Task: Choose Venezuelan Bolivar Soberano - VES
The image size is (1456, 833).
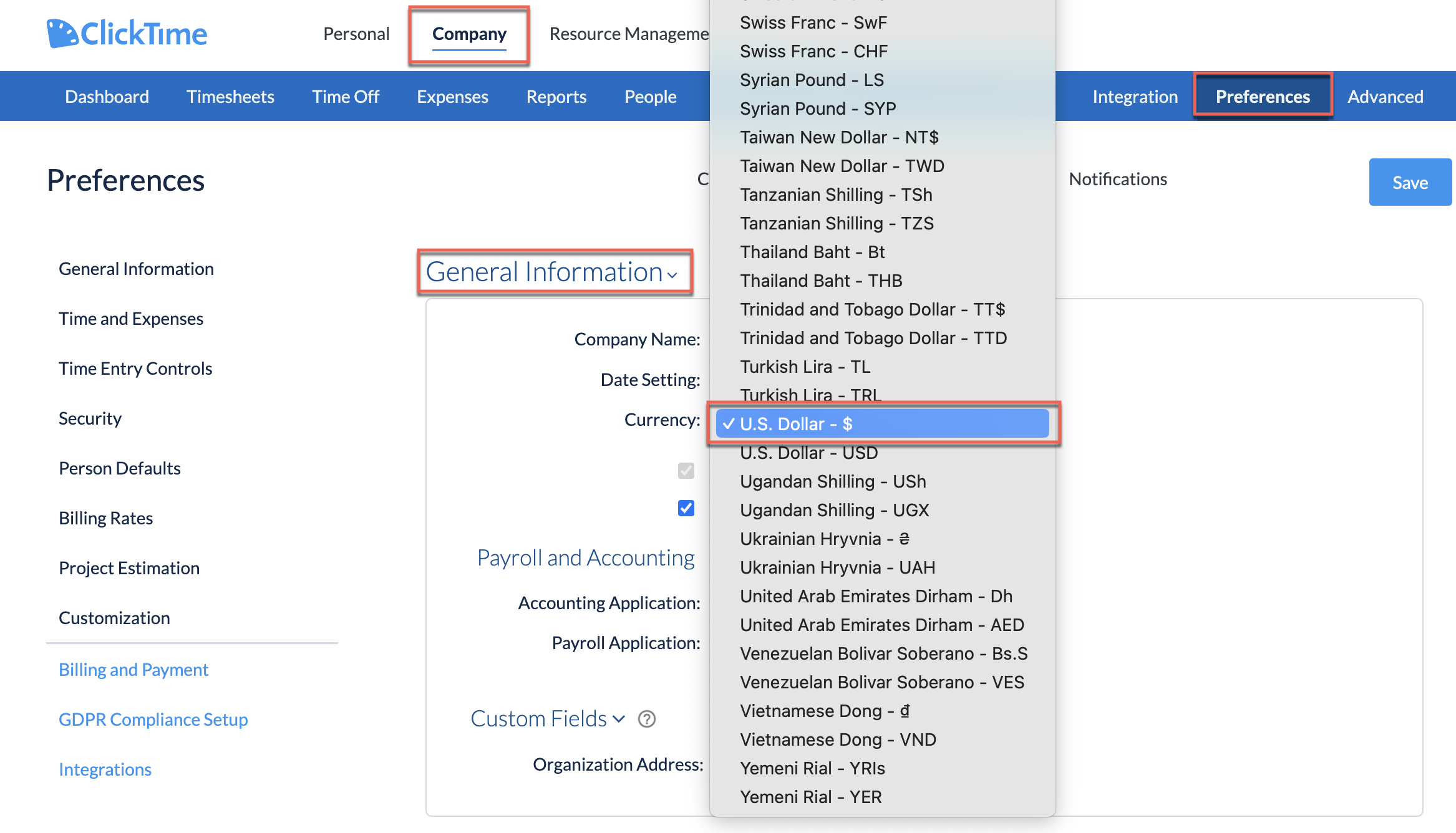Action: coord(882,682)
